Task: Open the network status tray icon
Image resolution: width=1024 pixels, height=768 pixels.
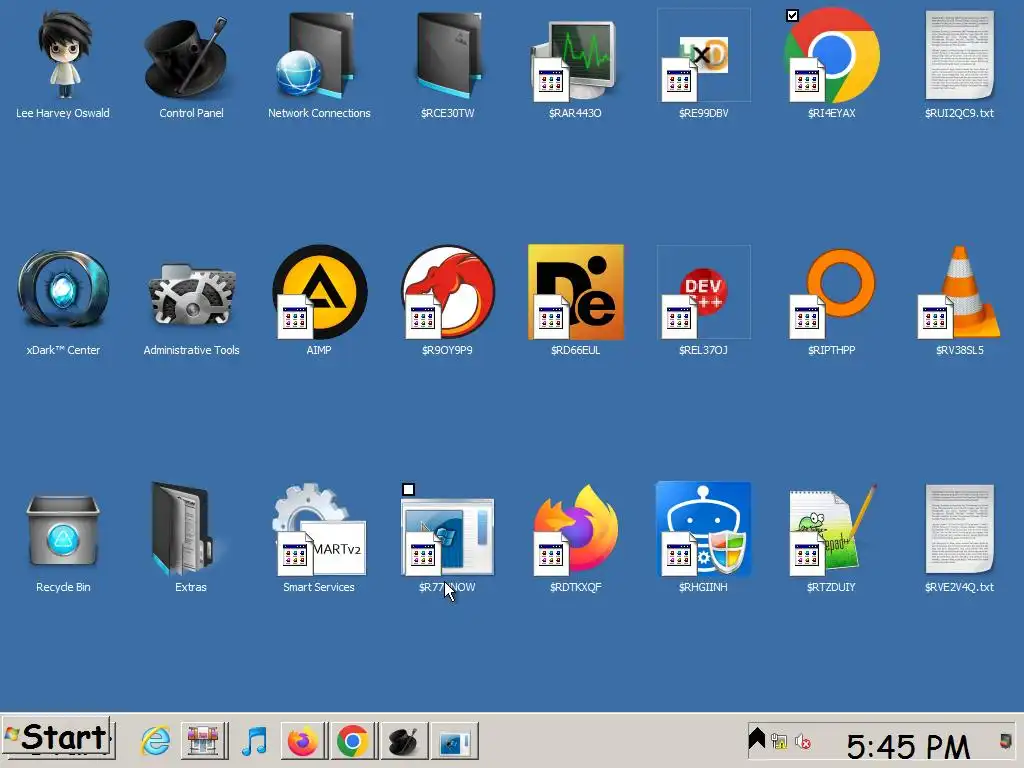Action: (778, 741)
